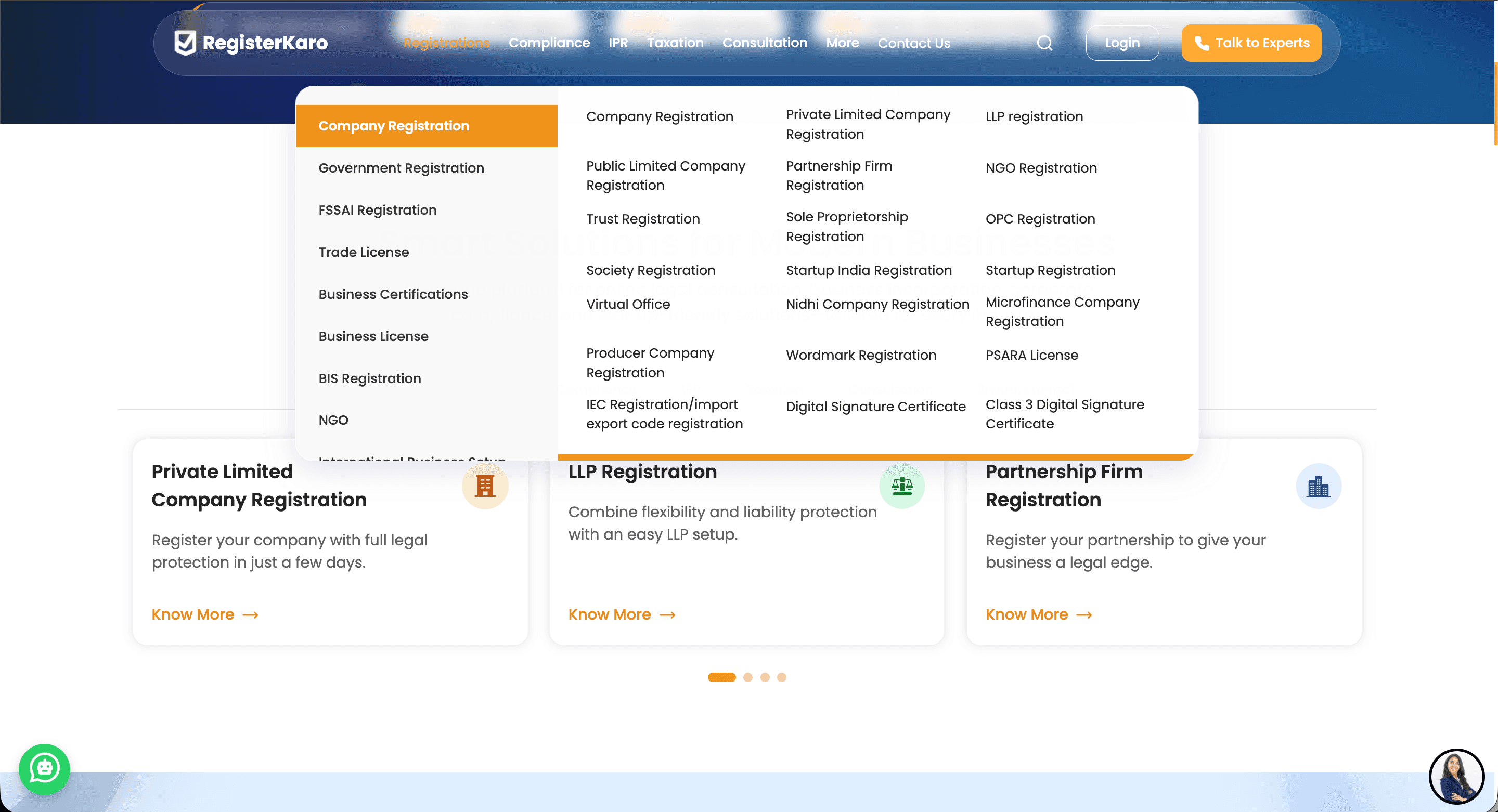Click the blue buildings icon on Partnership card
The width and height of the screenshot is (1498, 812).
coord(1319,486)
